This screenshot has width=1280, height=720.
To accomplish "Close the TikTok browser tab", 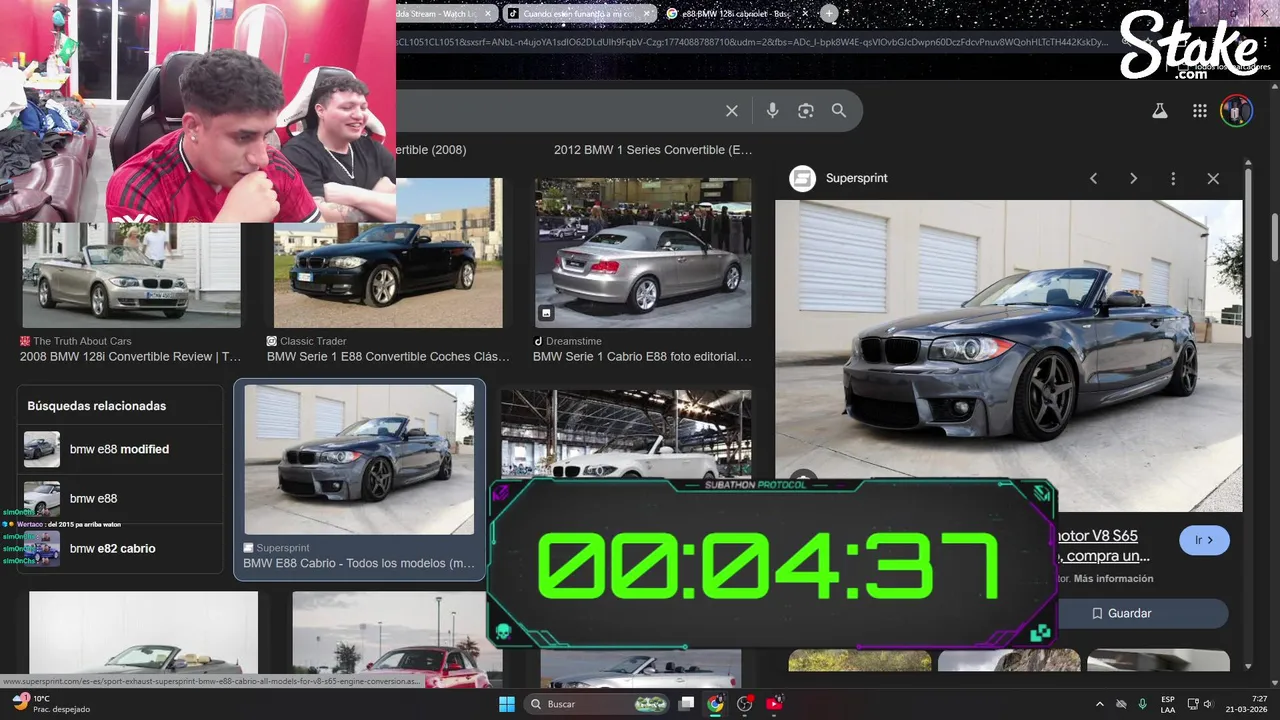I will (646, 14).
